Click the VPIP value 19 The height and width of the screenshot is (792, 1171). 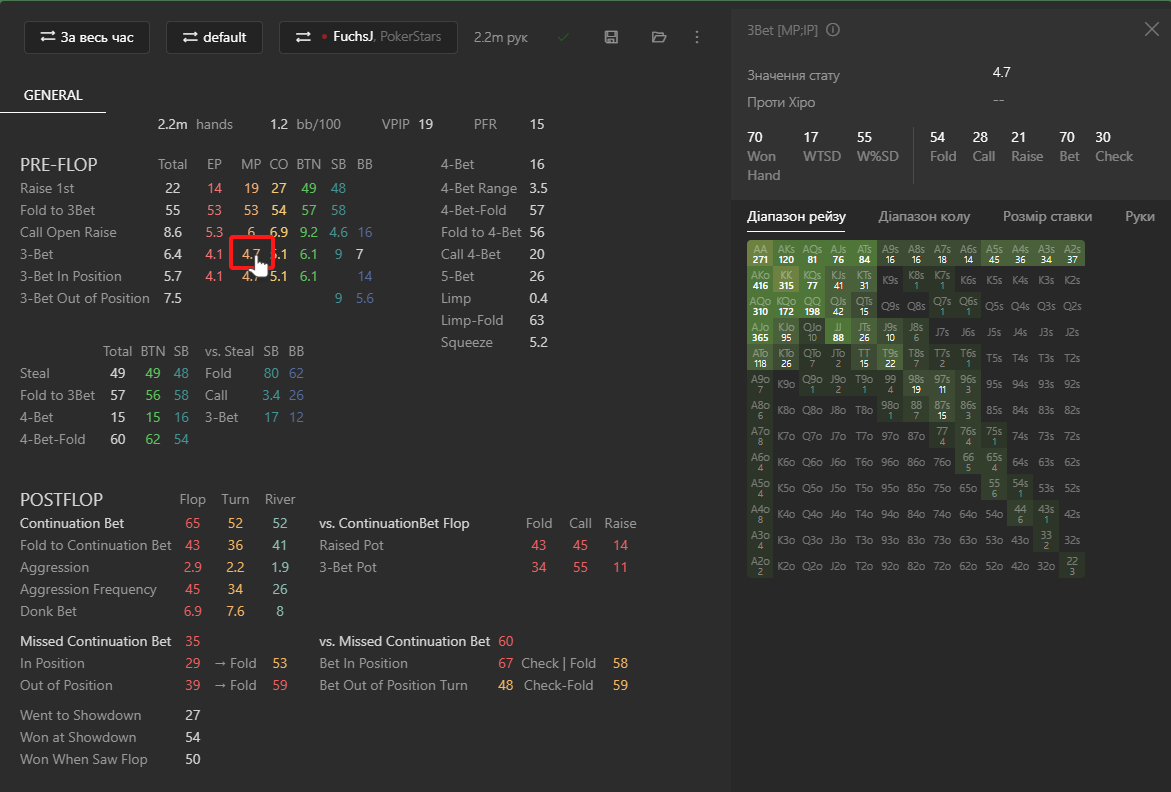coord(426,125)
